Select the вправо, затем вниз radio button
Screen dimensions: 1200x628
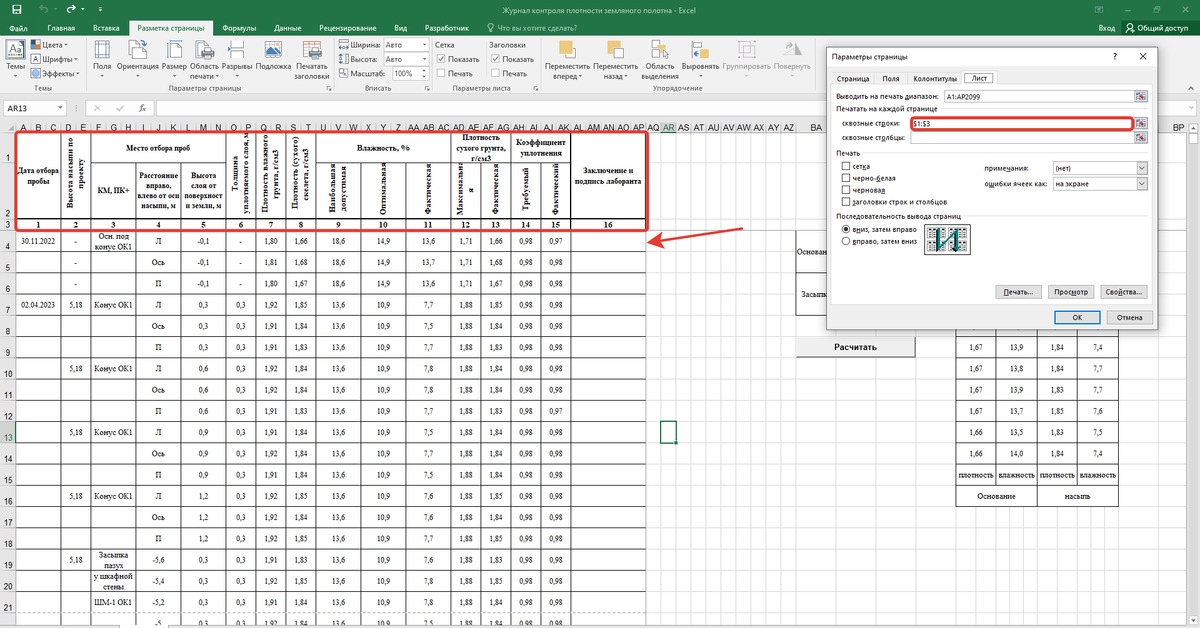tap(846, 241)
